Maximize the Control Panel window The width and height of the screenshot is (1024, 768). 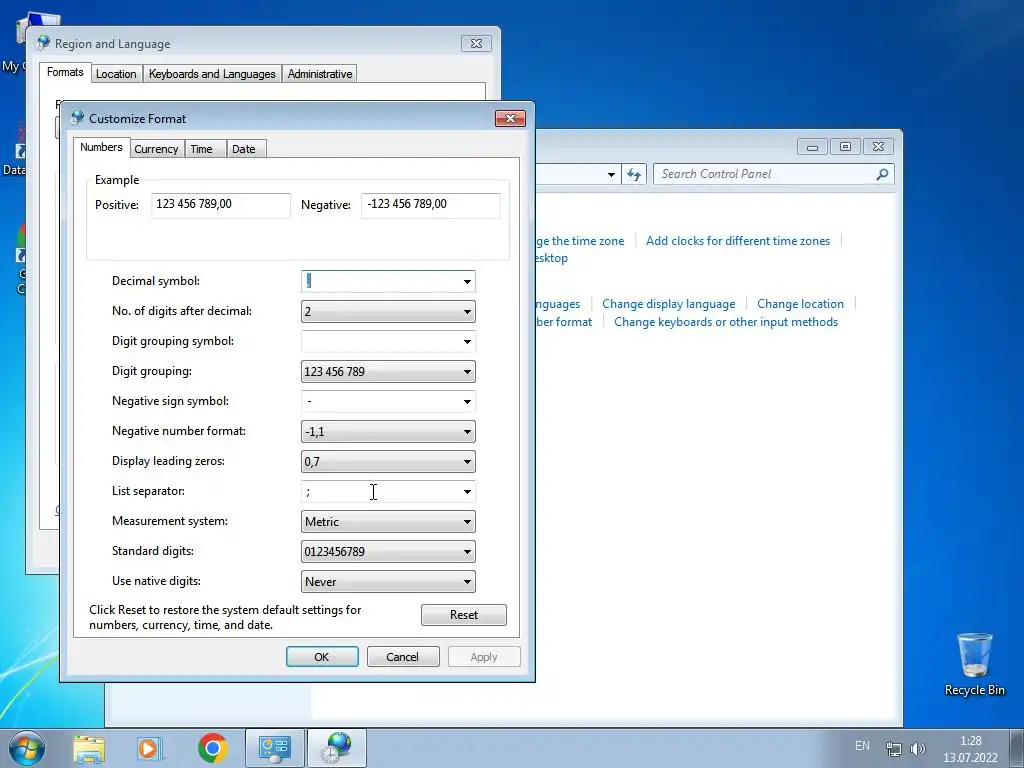coord(845,147)
